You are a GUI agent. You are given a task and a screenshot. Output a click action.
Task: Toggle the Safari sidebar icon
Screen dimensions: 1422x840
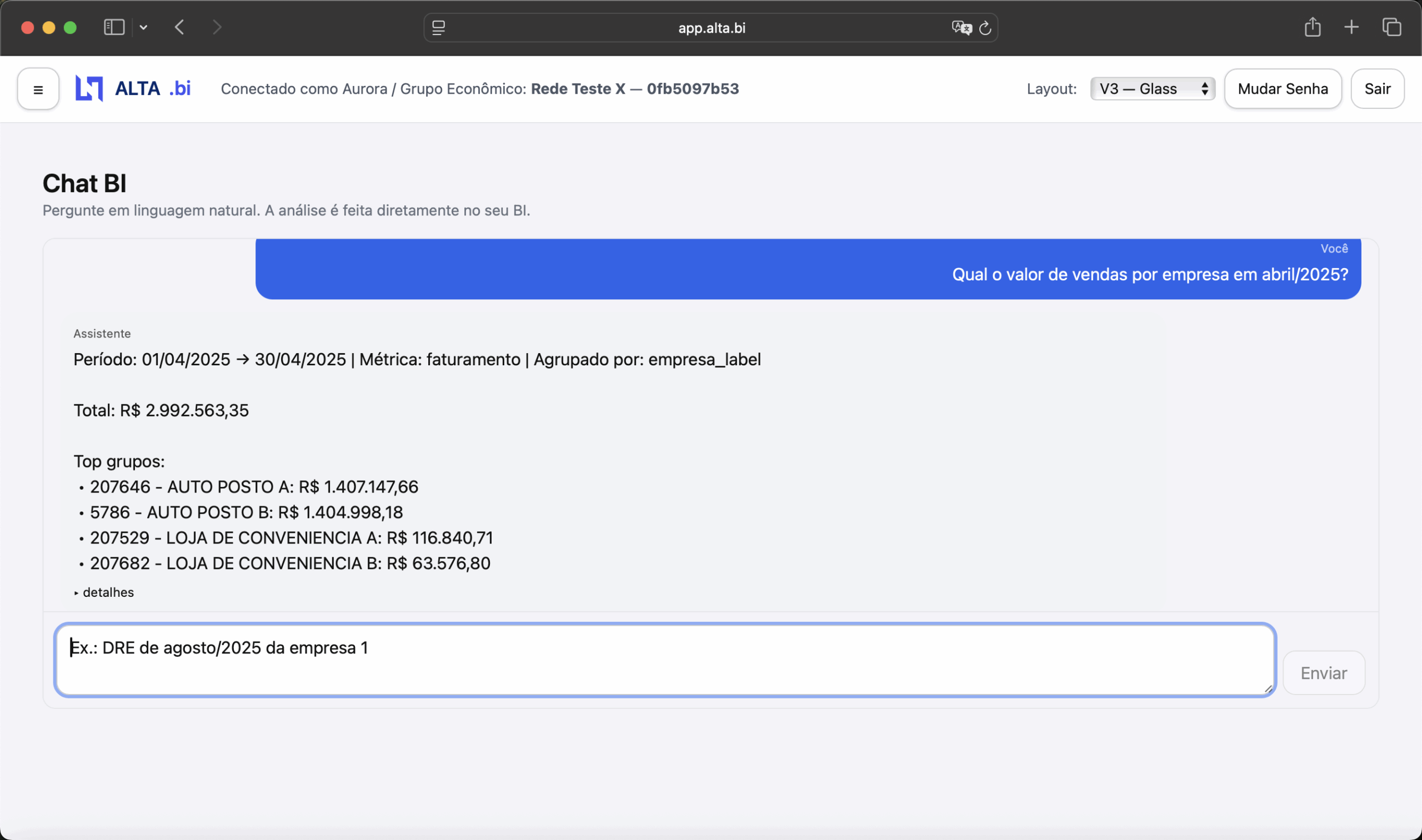tap(114, 27)
